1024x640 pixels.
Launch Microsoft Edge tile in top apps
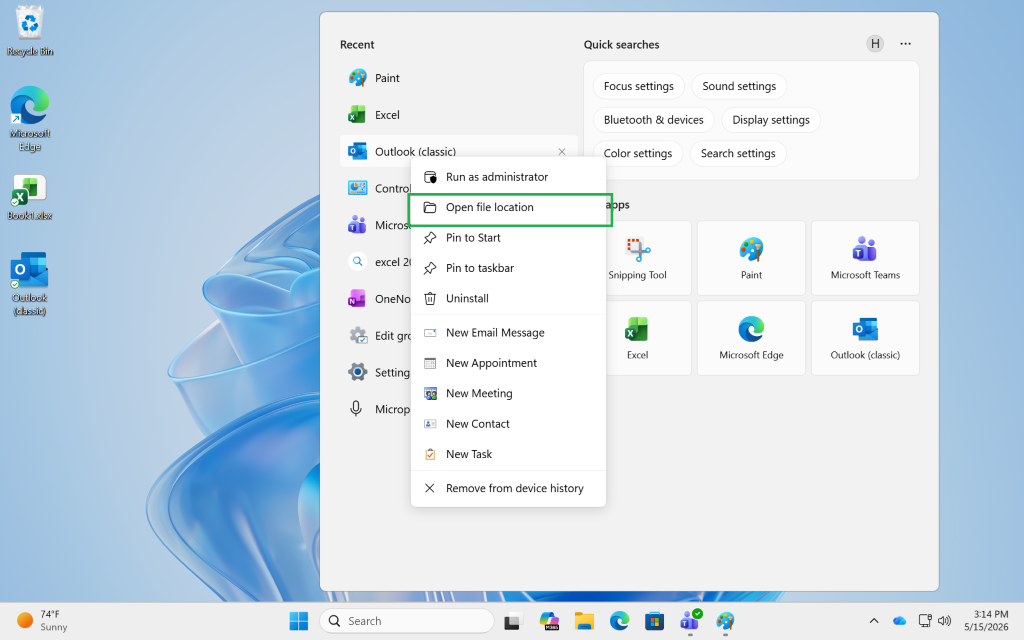pyautogui.click(x=751, y=338)
